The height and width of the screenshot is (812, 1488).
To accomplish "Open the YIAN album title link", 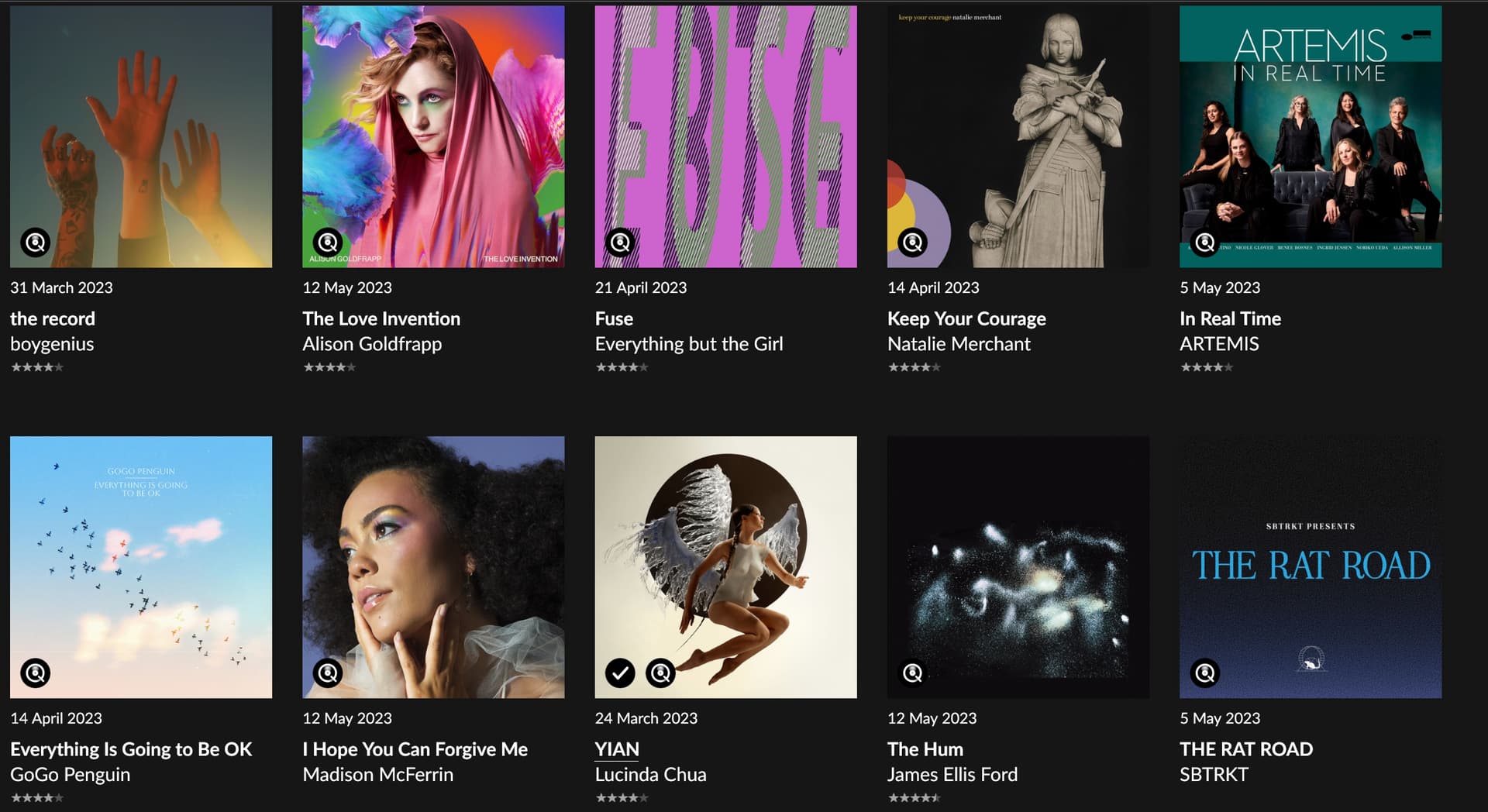I will [x=617, y=749].
